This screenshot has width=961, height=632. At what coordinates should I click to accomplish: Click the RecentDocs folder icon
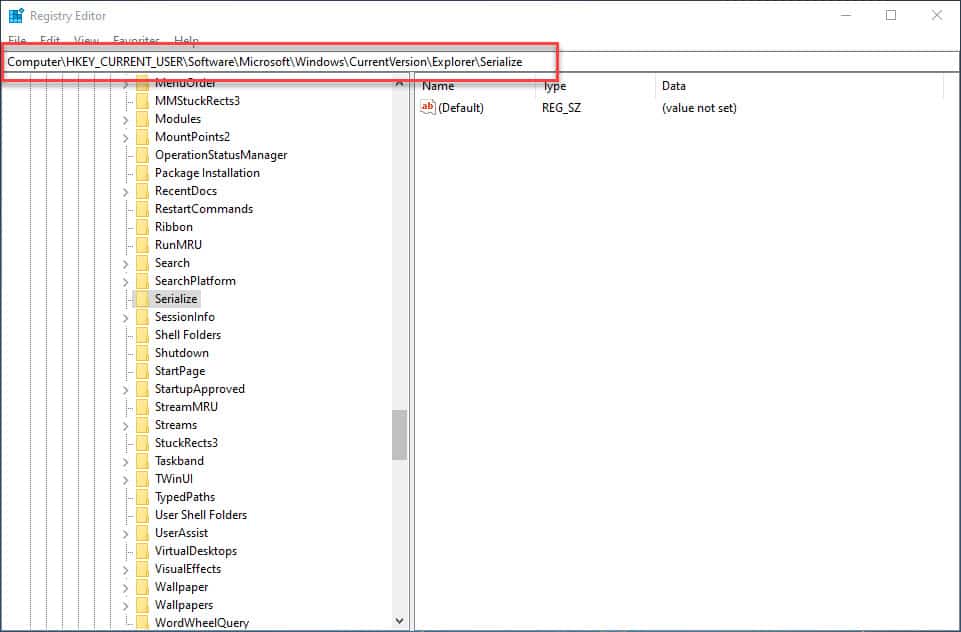click(x=142, y=191)
